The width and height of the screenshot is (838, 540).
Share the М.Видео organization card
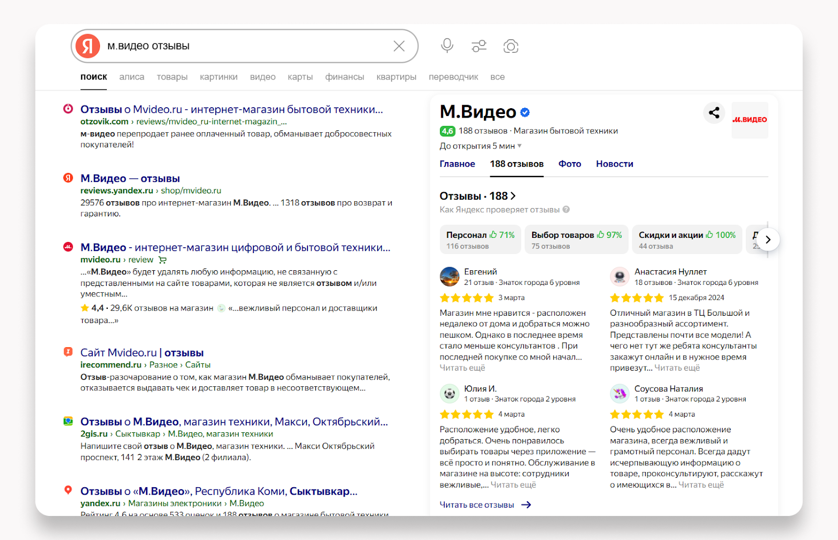(713, 112)
